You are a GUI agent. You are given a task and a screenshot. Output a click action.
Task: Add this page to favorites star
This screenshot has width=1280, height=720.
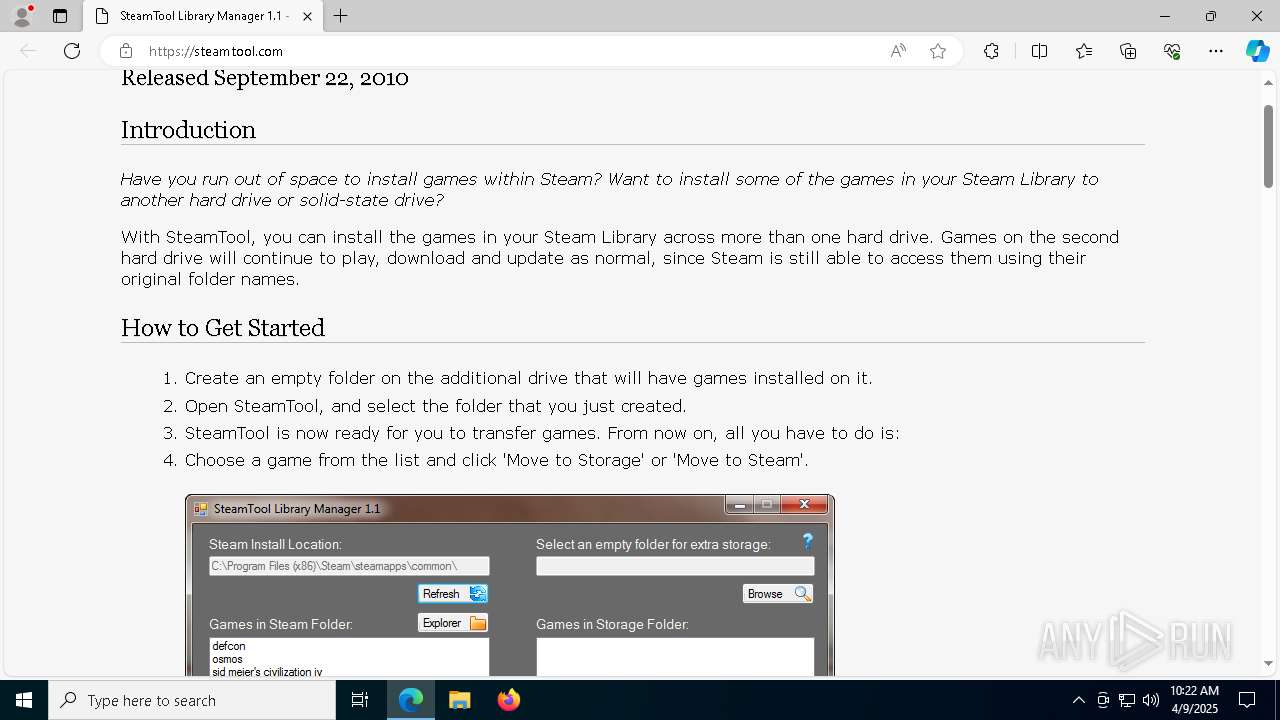tap(938, 51)
